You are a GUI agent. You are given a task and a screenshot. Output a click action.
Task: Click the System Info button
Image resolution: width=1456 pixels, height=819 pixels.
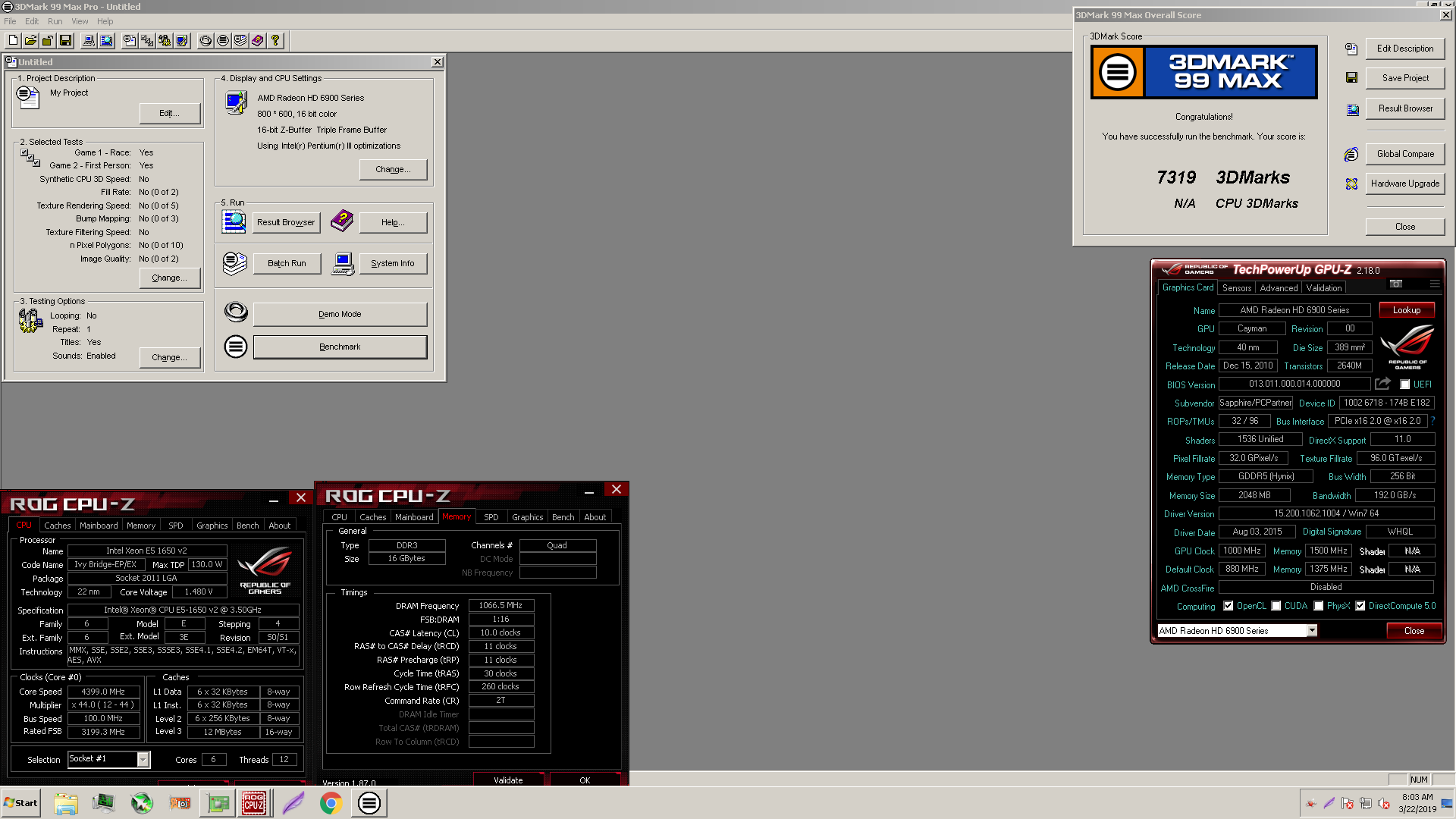coord(393,263)
